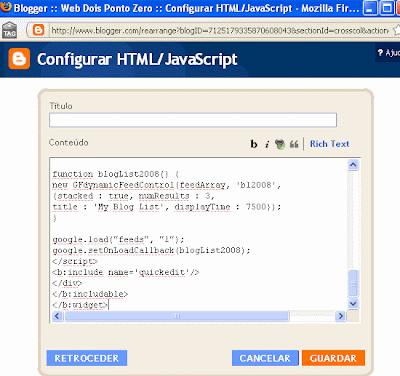This screenshot has height=376, width=400.
Task: Click the '</script>' line
Action: point(75,261)
